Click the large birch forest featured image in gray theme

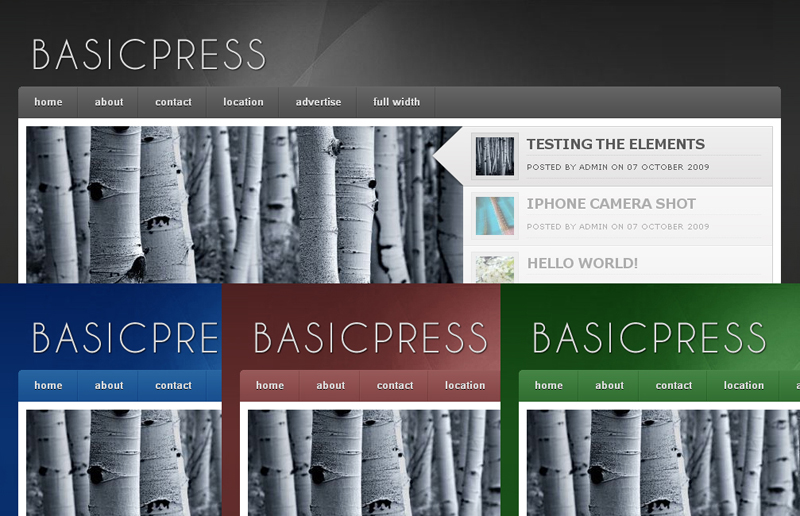[x=244, y=205]
